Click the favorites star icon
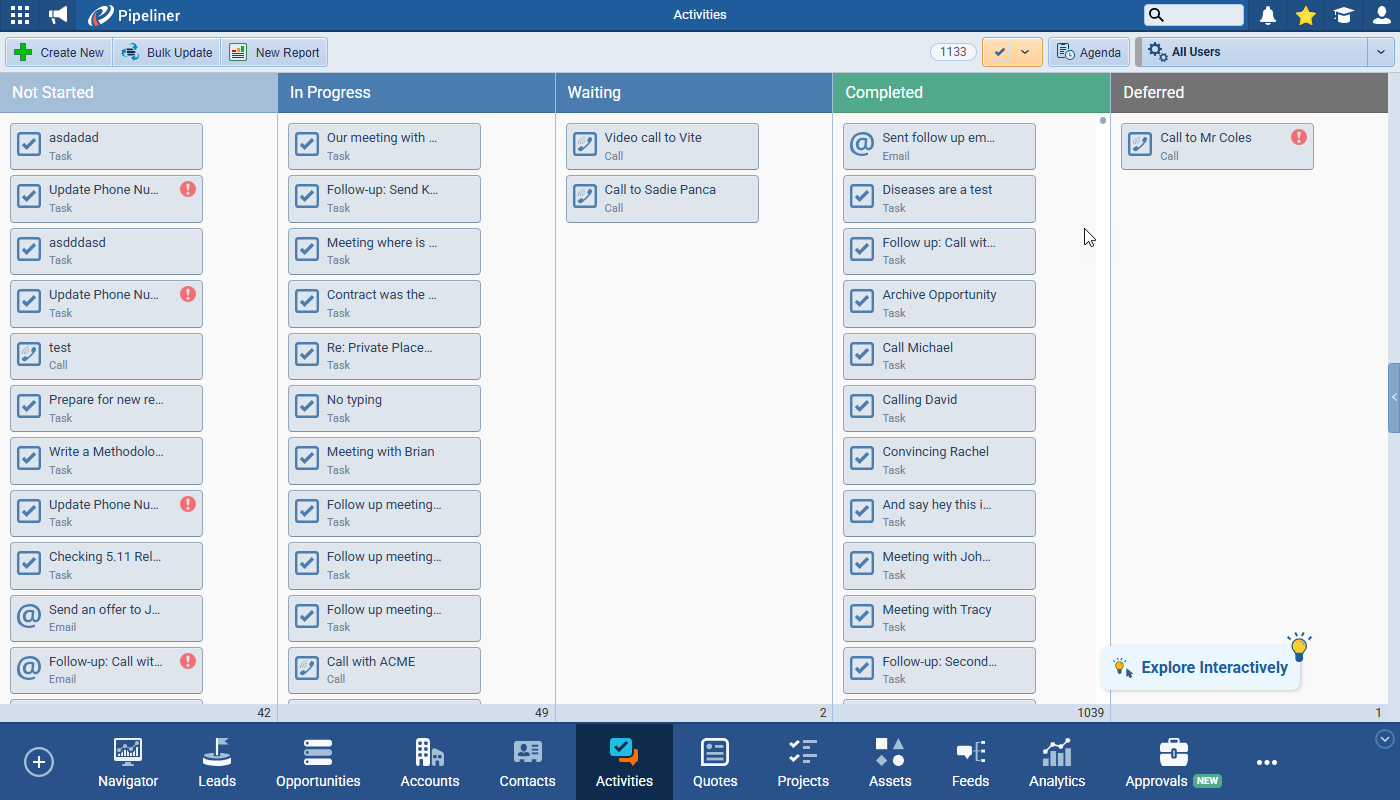Viewport: 1400px width, 800px height. [x=1305, y=15]
